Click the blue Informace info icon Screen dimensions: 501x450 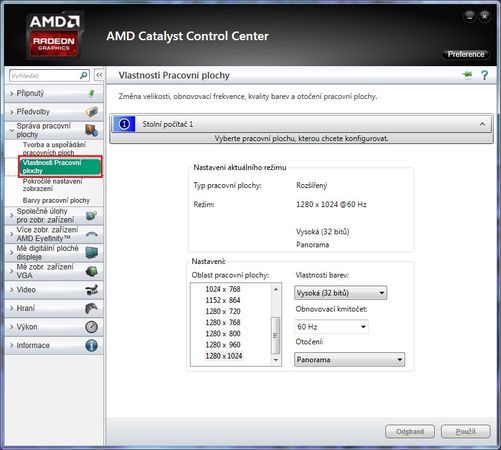pos(92,345)
